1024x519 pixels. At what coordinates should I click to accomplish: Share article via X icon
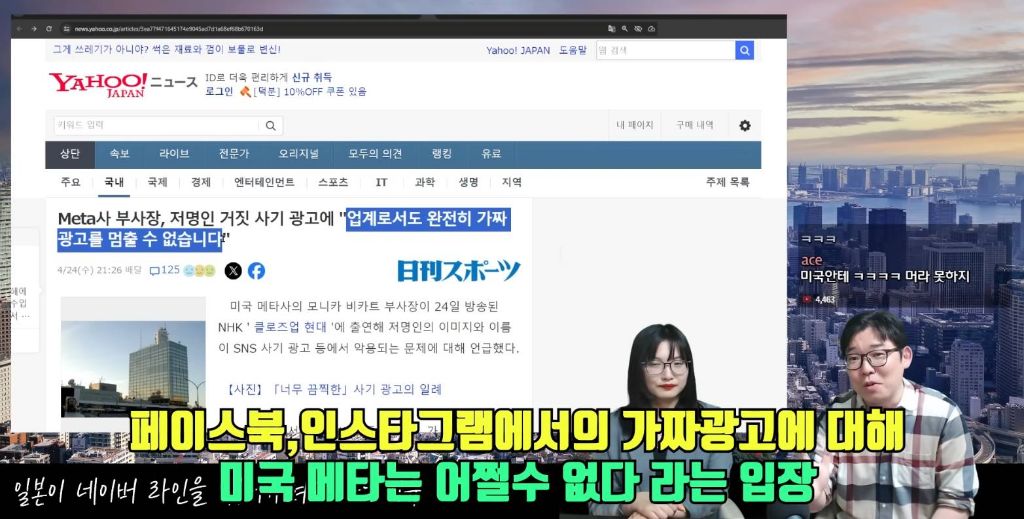(x=233, y=271)
